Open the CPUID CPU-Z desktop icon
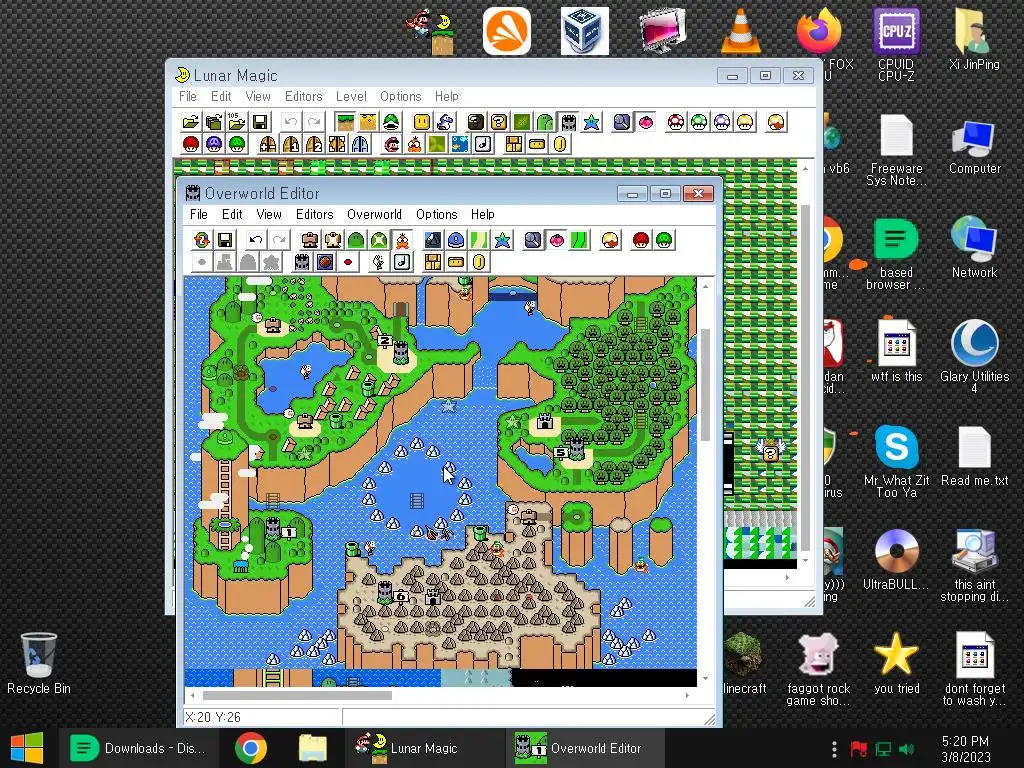The height and width of the screenshot is (768, 1024). coord(896,44)
